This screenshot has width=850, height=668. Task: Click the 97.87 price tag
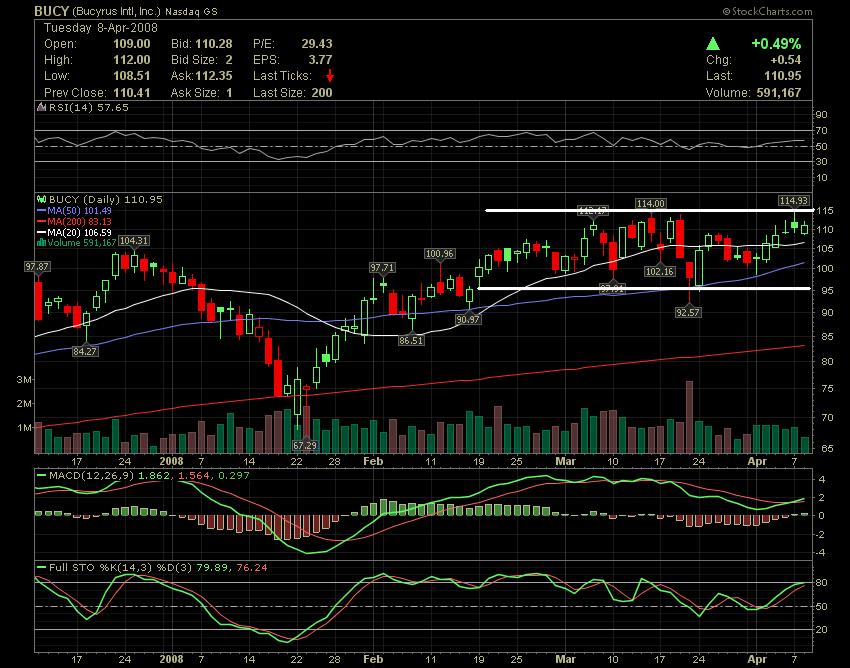(x=37, y=266)
